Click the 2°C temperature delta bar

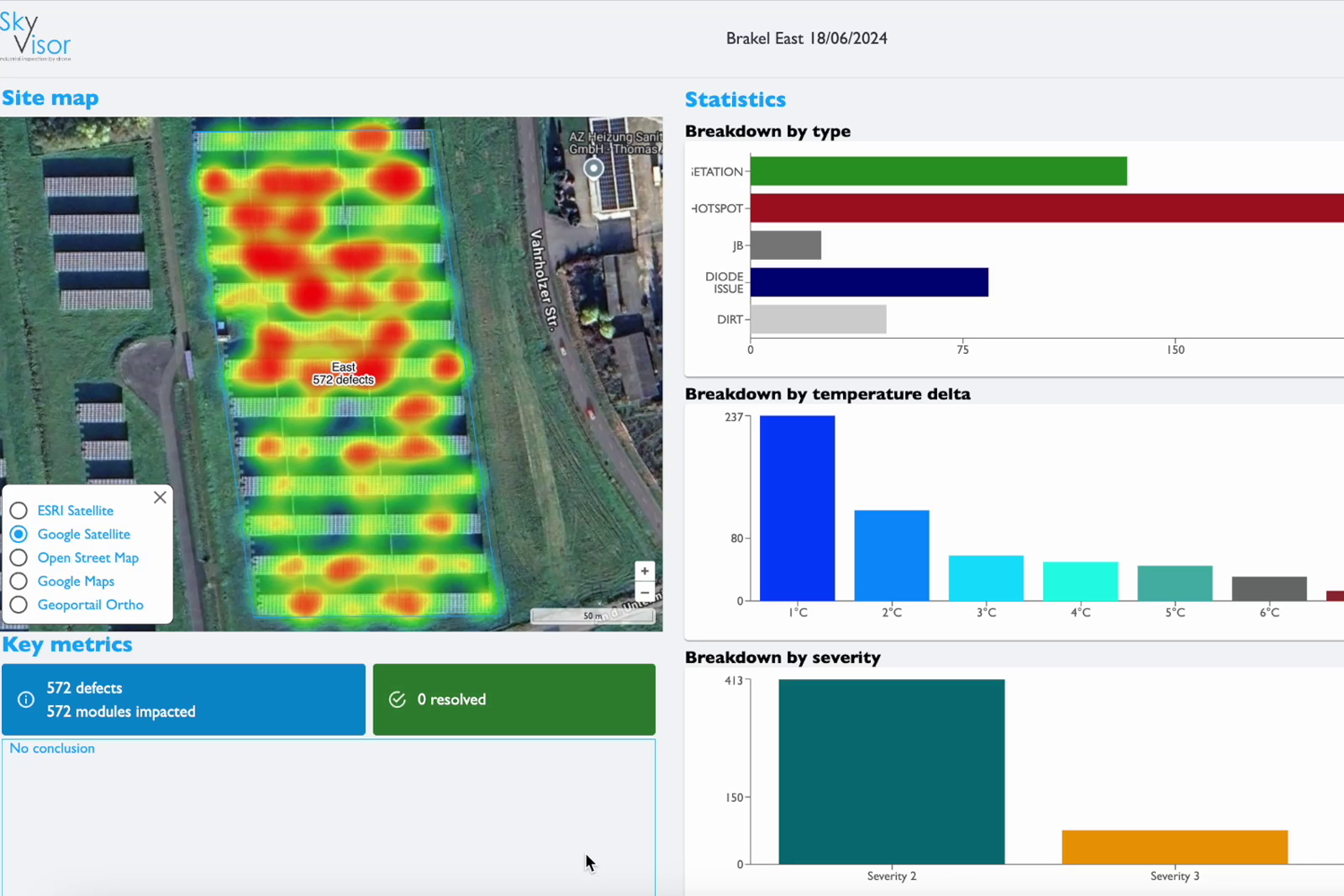(x=892, y=556)
